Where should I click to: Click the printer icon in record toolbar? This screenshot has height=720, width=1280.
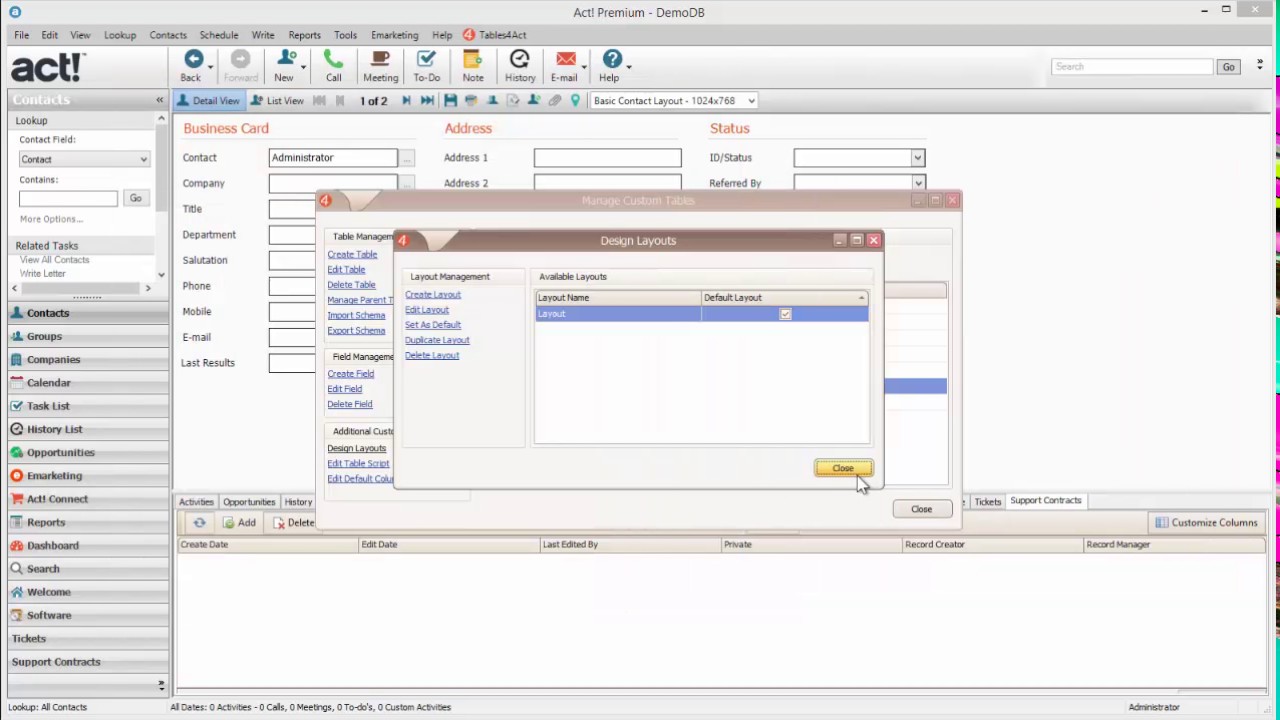[x=471, y=101]
